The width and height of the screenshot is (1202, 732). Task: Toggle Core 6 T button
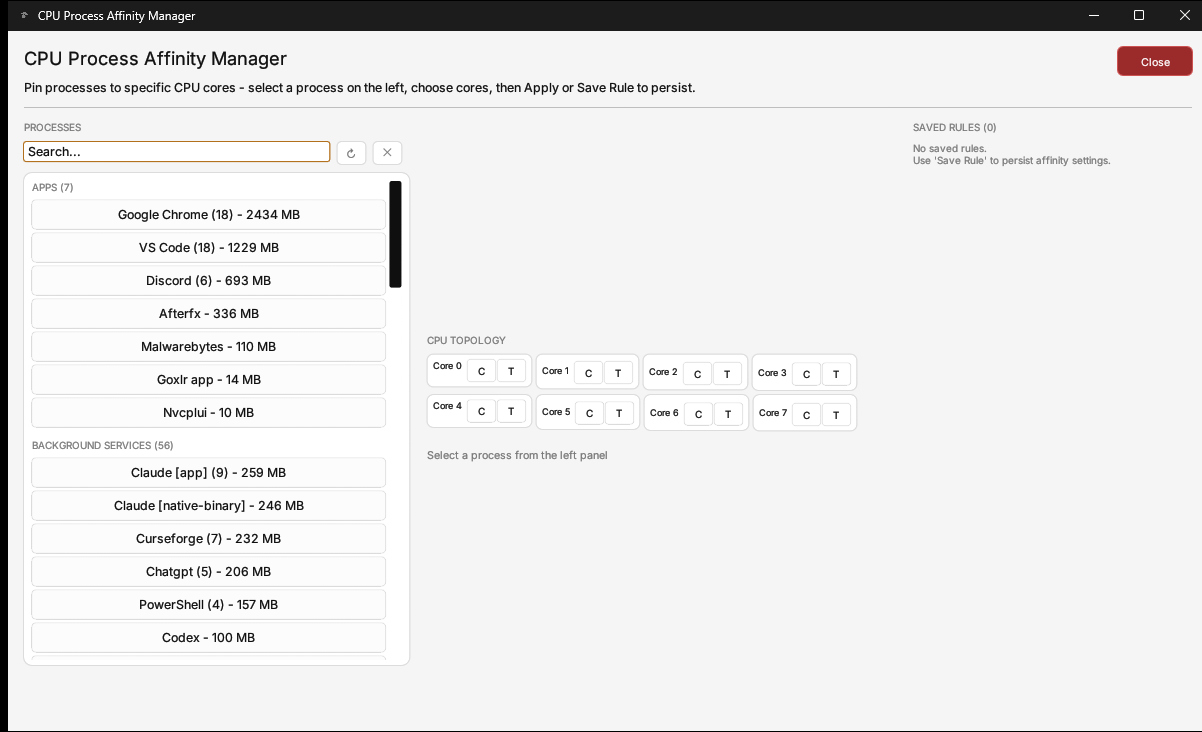coord(728,414)
